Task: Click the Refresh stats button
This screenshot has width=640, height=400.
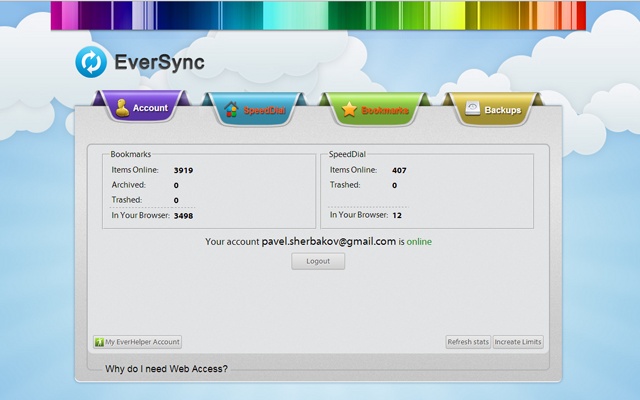Action: coord(468,342)
